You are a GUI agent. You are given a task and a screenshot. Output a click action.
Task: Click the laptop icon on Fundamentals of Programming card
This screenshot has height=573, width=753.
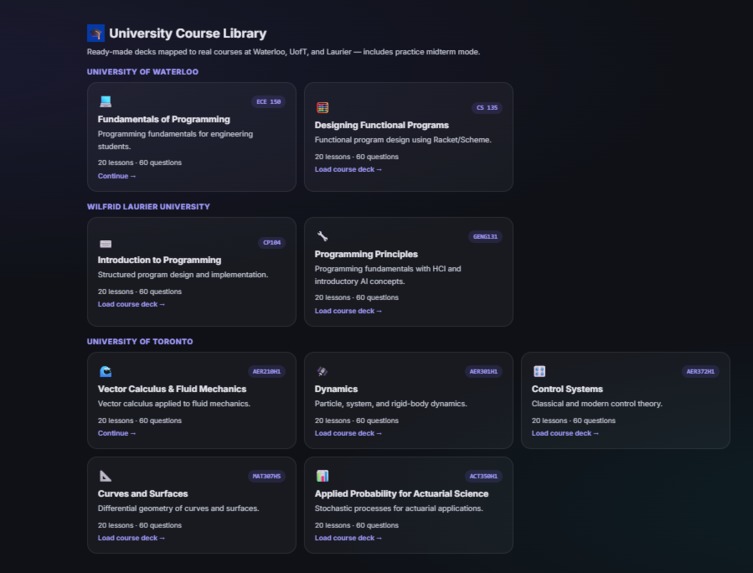click(106, 101)
